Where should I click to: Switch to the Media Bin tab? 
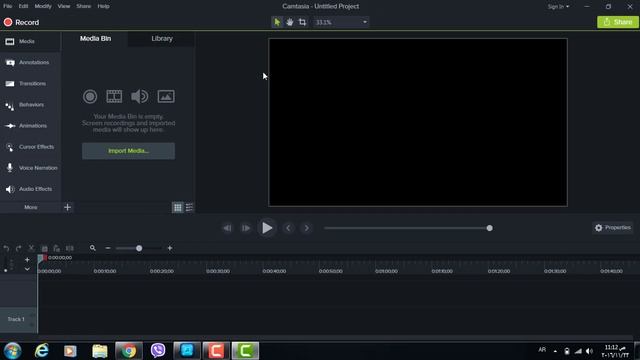pos(95,38)
